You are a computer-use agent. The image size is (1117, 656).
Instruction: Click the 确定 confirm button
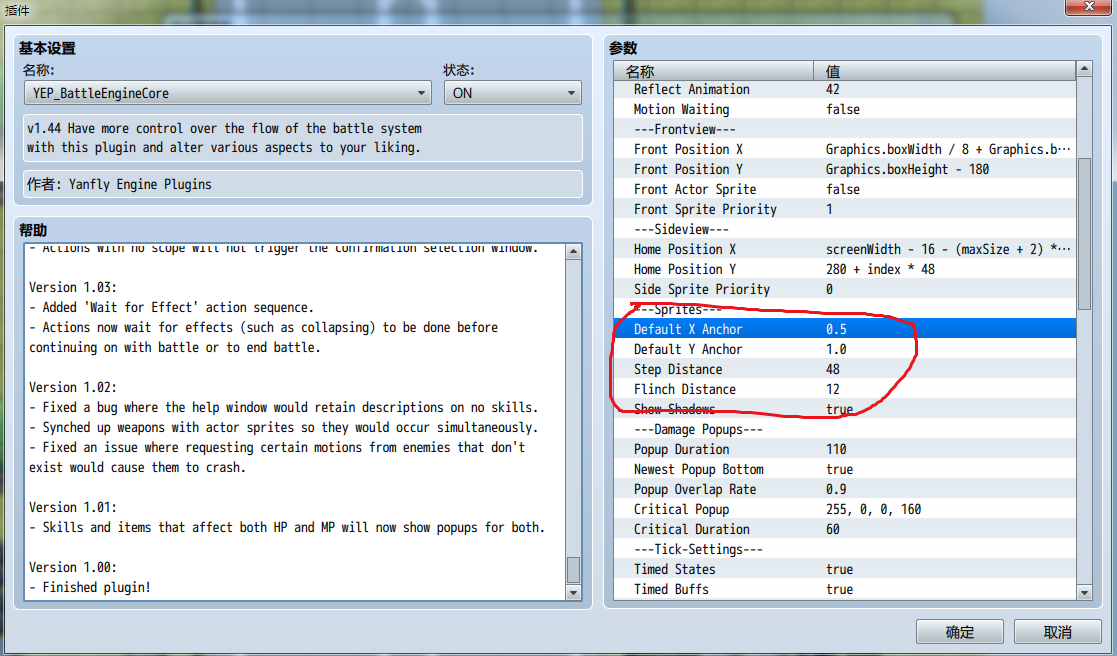(959, 632)
